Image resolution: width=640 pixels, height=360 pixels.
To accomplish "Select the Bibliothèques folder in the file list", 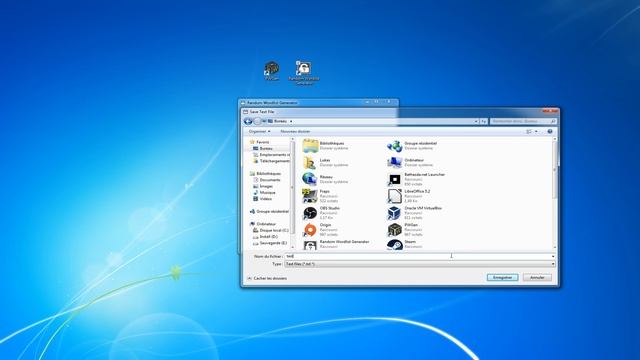I will pyautogui.click(x=326, y=146).
